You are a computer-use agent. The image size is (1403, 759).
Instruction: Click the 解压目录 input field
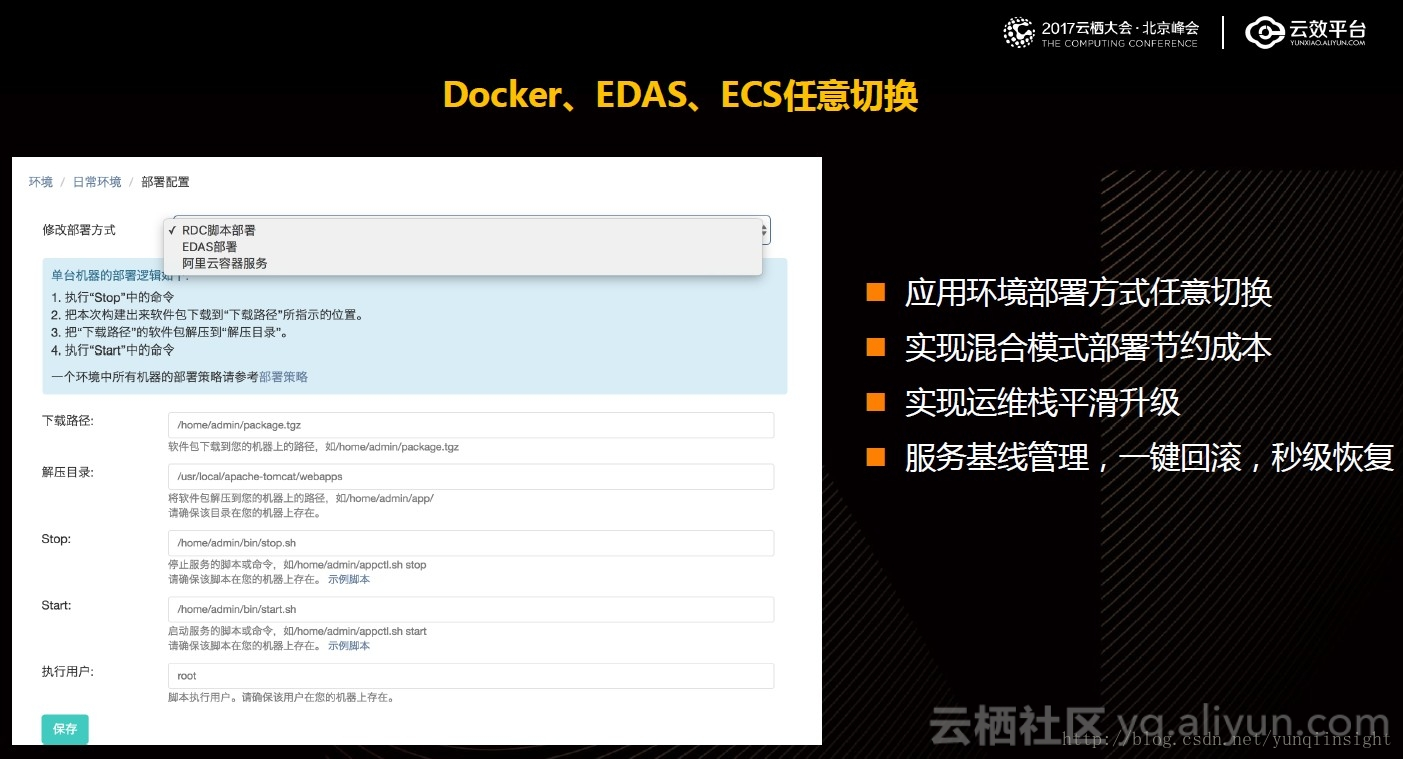click(x=471, y=477)
